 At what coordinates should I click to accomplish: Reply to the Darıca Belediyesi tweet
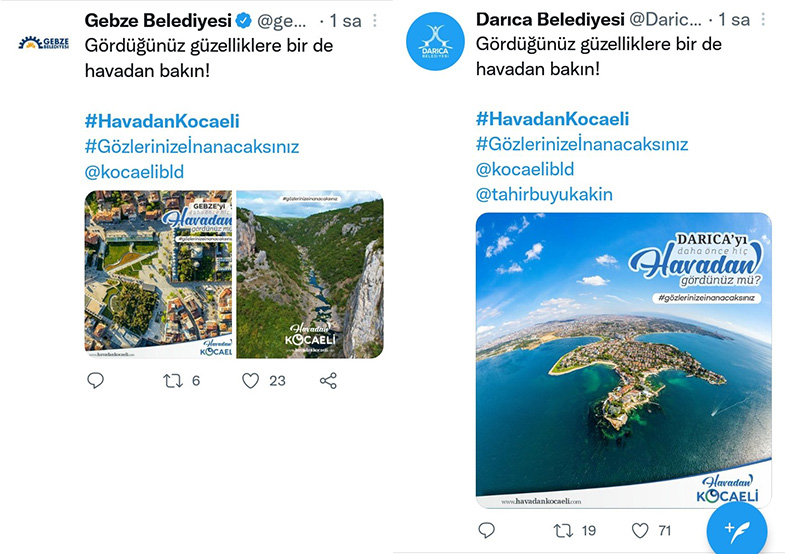pyautogui.click(x=486, y=530)
